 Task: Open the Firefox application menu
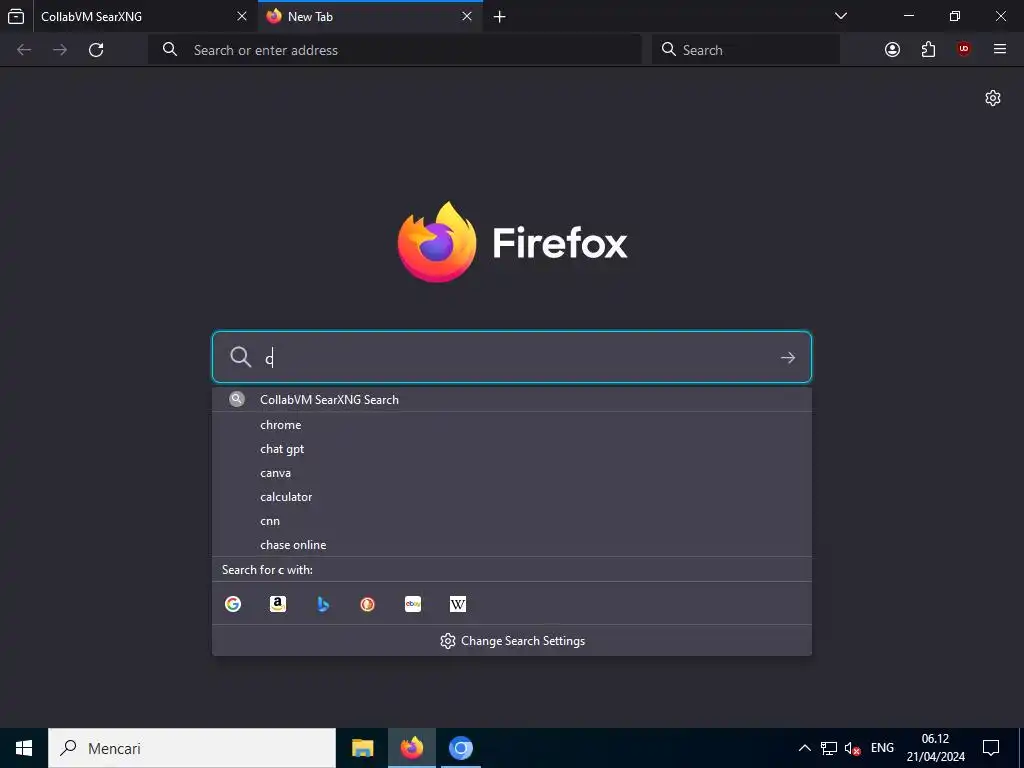tap(1000, 50)
